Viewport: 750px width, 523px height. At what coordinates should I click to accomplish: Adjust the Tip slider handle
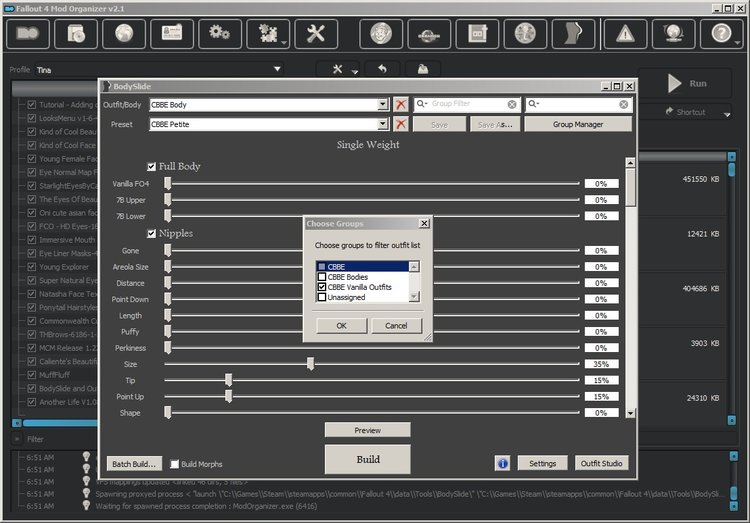pos(229,380)
